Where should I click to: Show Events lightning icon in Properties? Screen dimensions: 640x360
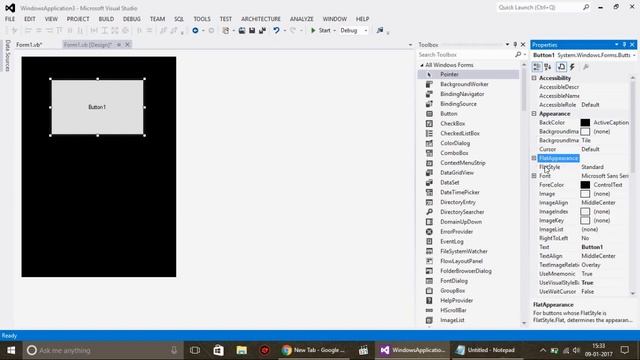click(572, 67)
